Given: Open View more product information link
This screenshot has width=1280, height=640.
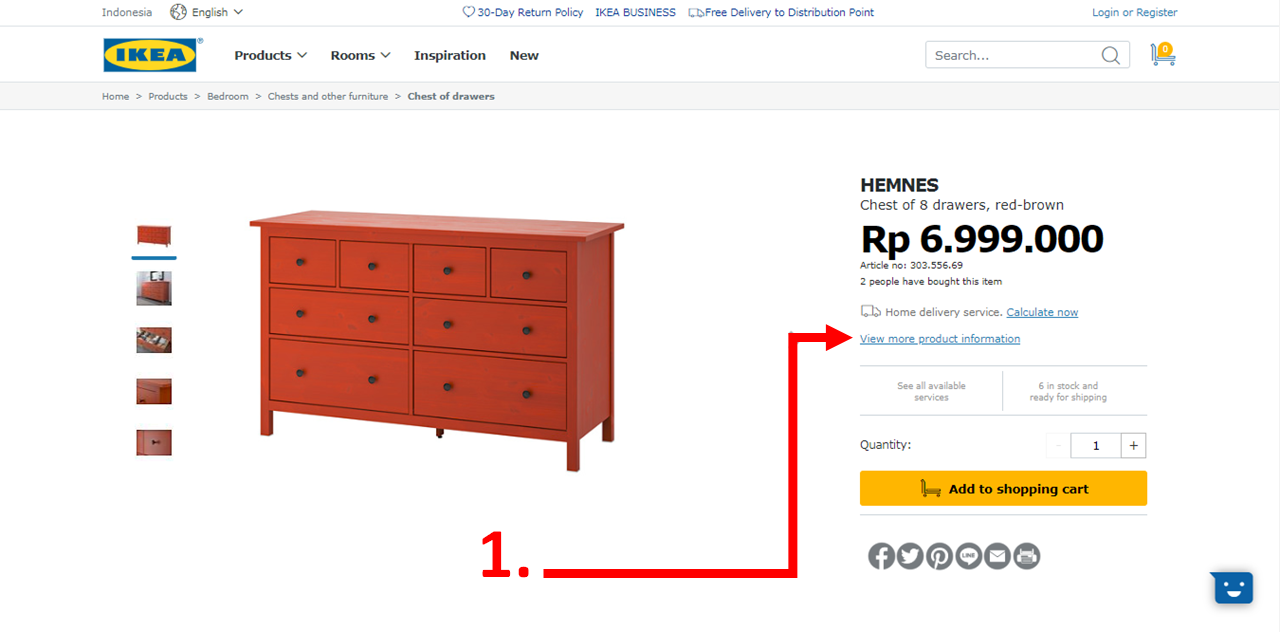Looking at the screenshot, I should [x=940, y=339].
